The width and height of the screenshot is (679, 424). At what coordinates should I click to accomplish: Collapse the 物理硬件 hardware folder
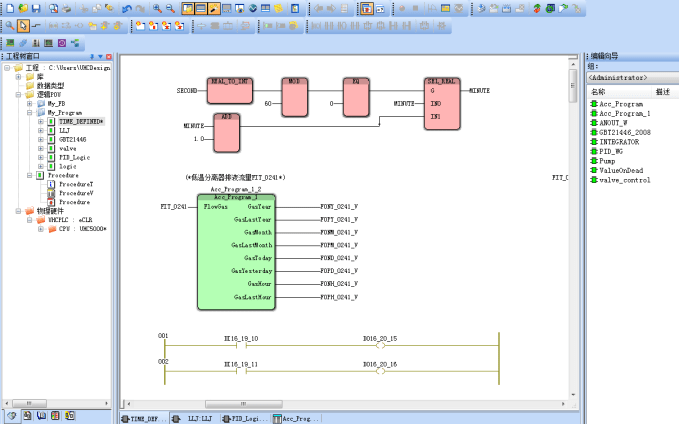[x=18, y=211]
